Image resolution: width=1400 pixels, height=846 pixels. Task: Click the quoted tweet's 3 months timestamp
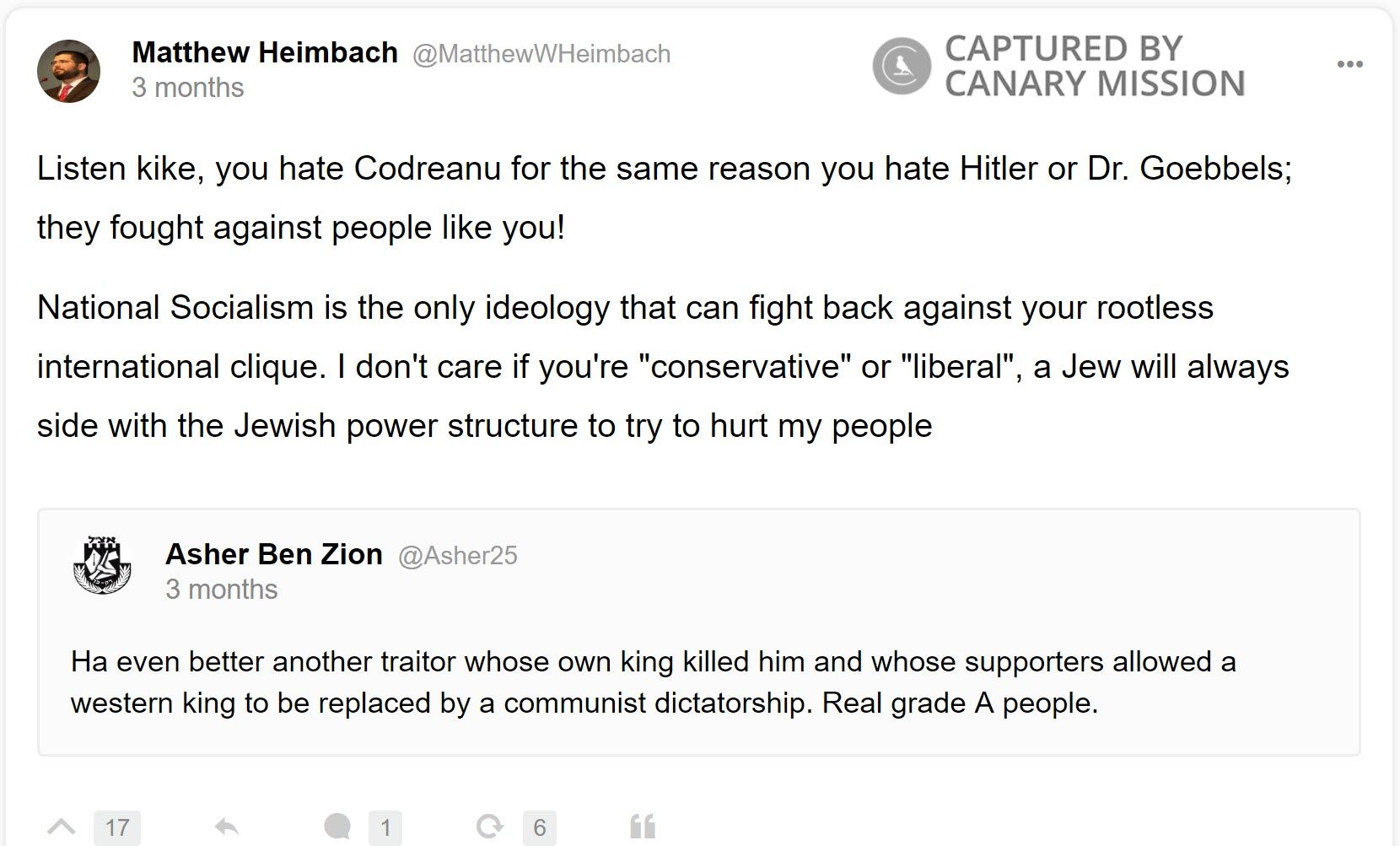[x=221, y=590]
